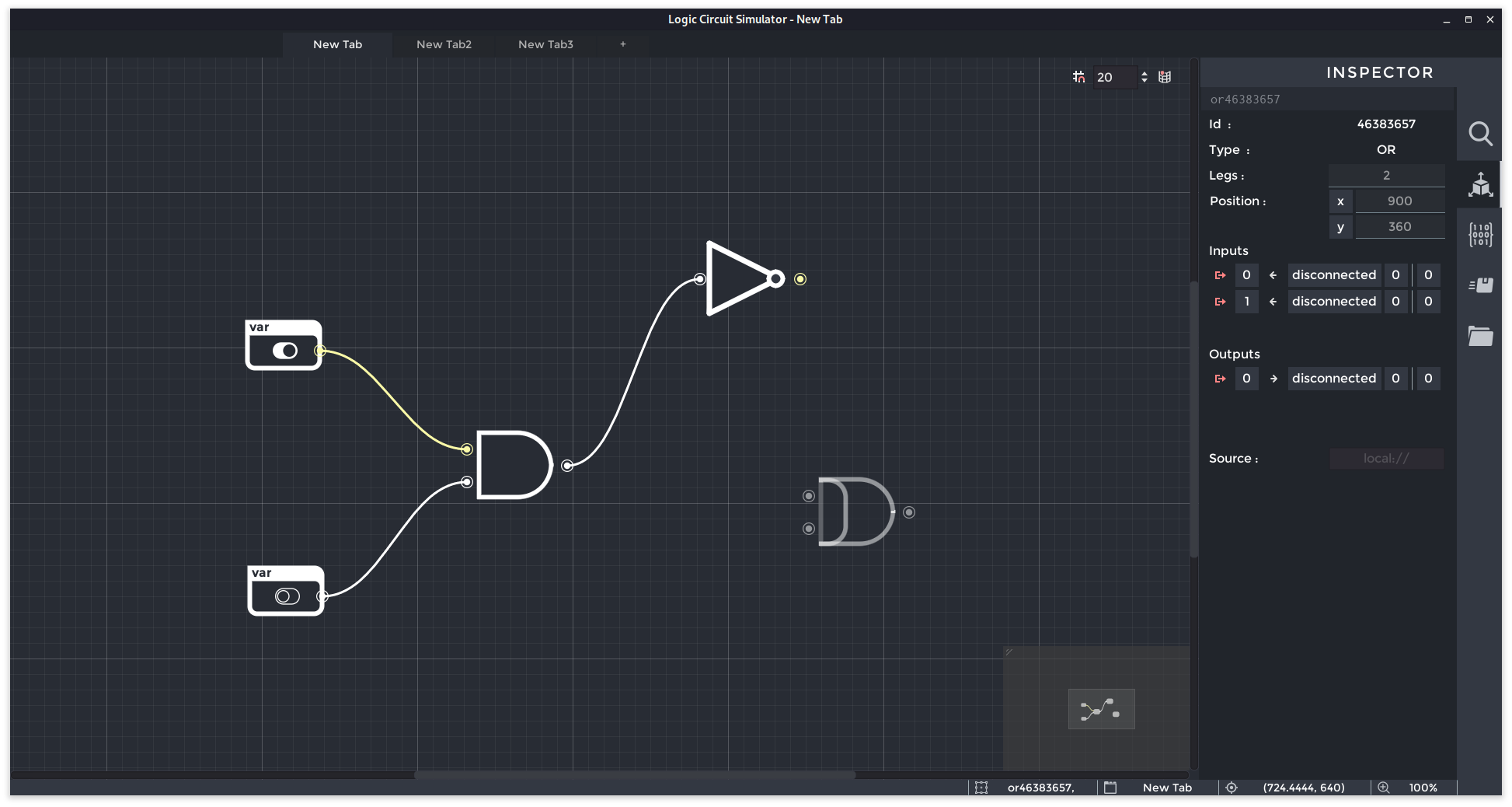This screenshot has height=807, width=1512.
Task: Edit the Position x value 900
Action: [x=1400, y=201]
